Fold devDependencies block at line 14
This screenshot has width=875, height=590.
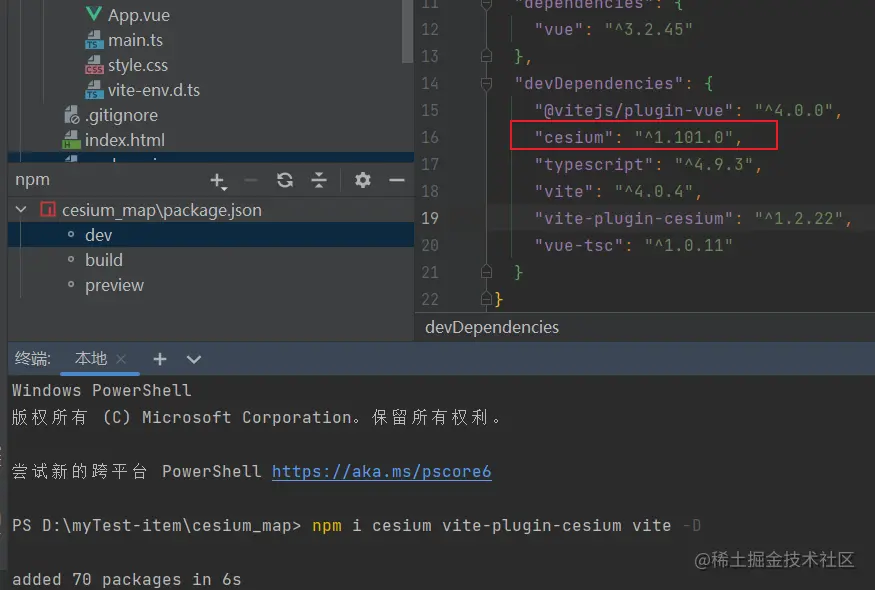pyautogui.click(x=486, y=83)
